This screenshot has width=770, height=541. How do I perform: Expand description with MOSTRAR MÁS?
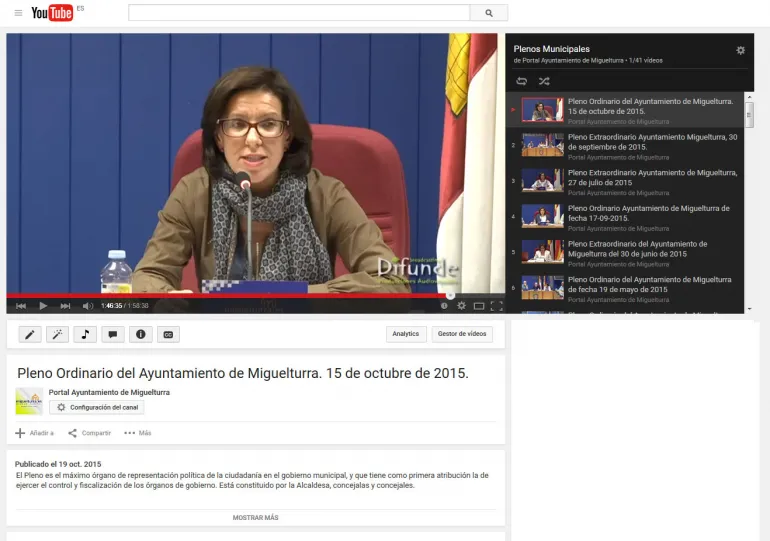point(255,518)
